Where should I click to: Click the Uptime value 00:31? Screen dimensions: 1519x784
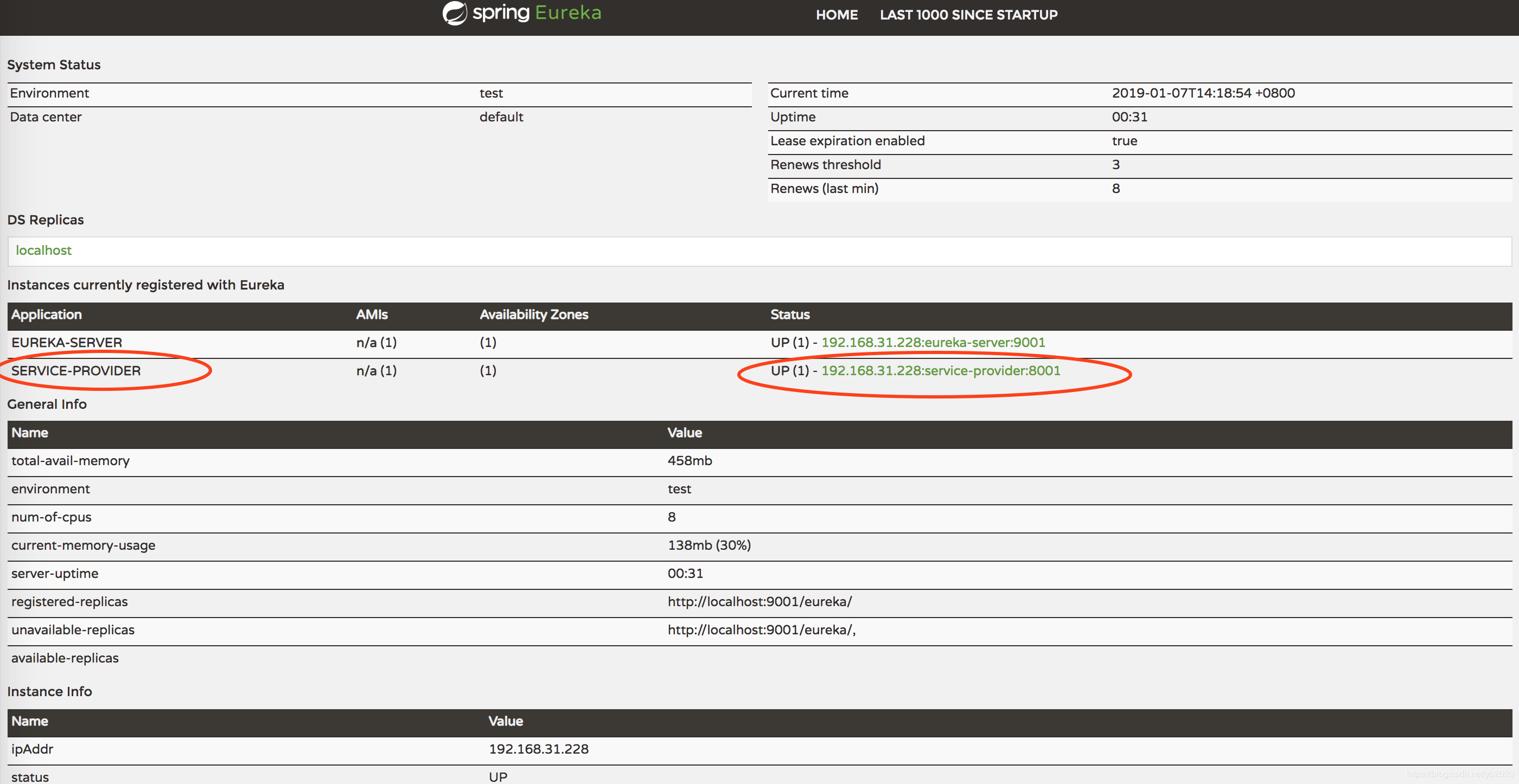coord(1129,117)
